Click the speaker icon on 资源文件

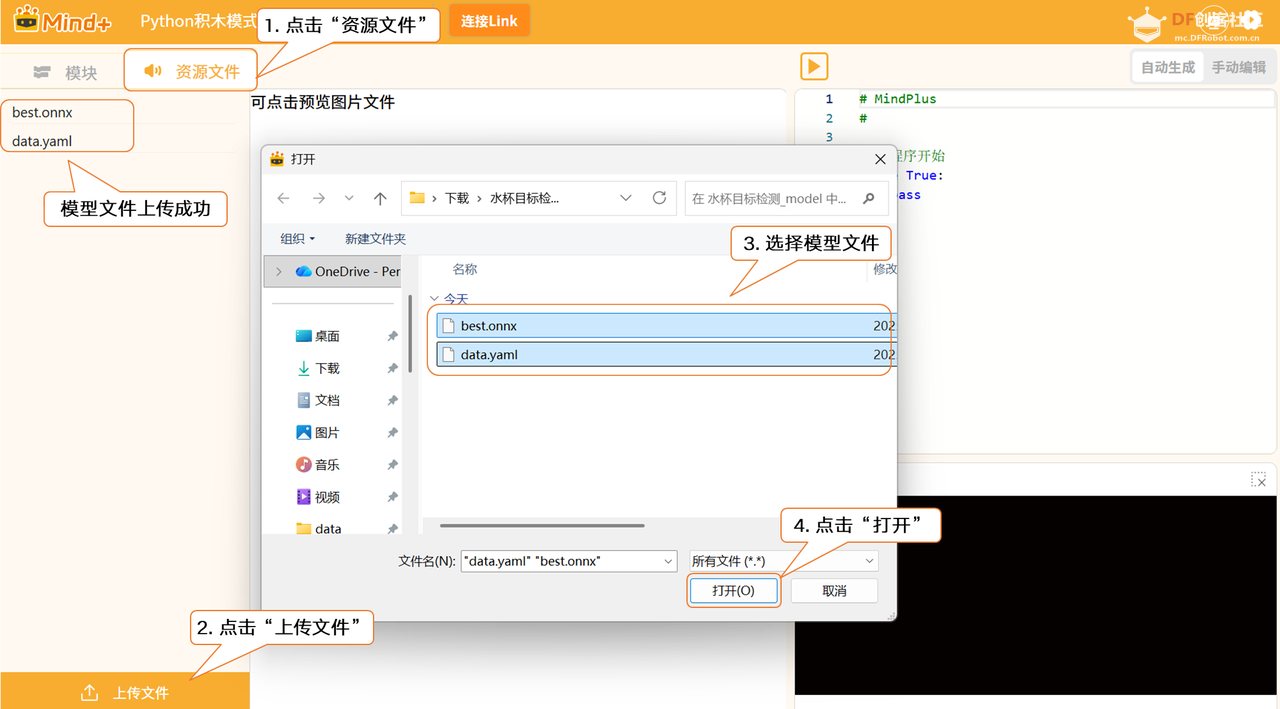click(x=152, y=69)
